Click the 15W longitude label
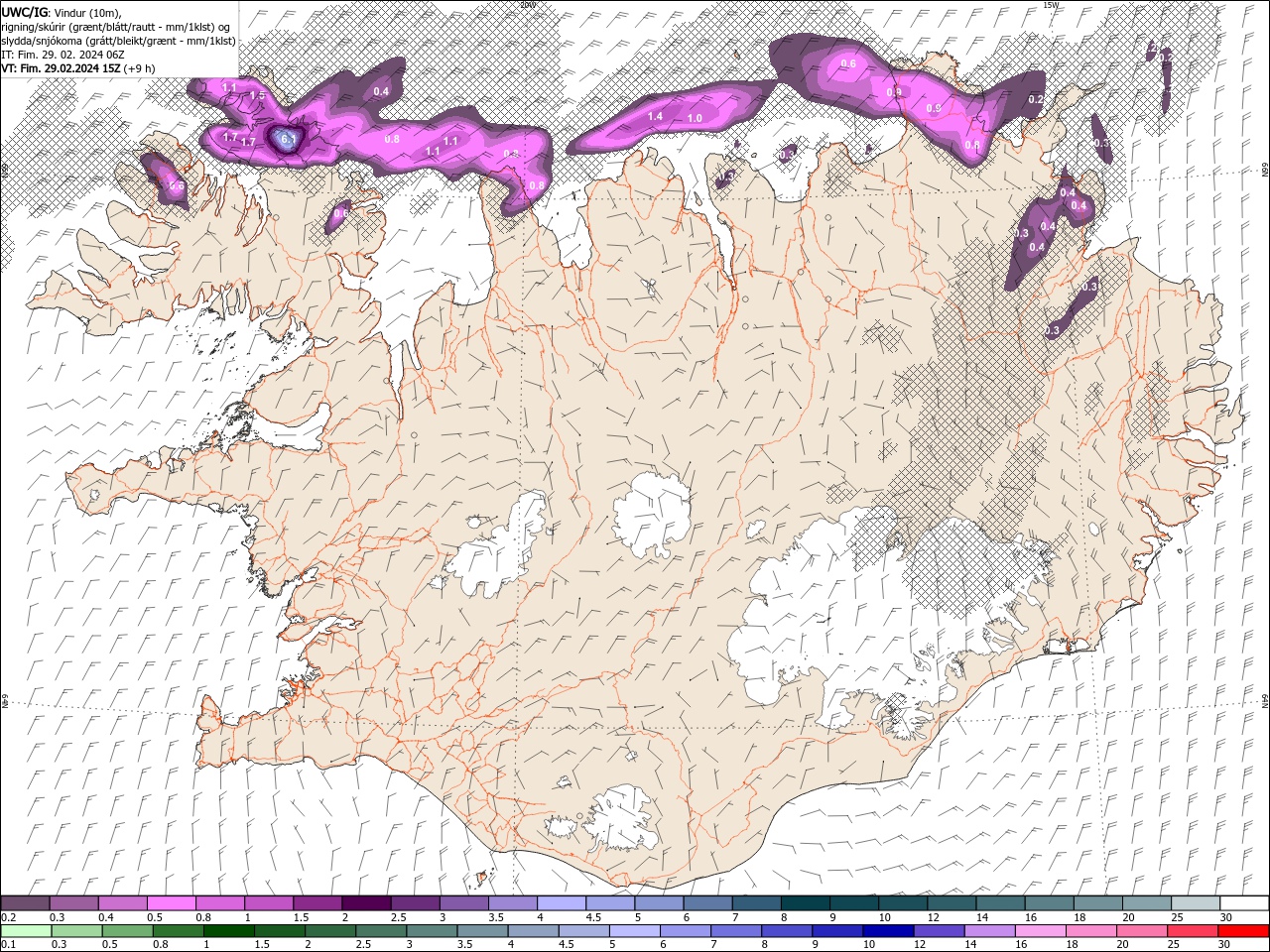1270x952 pixels. pyautogui.click(x=1052, y=5)
